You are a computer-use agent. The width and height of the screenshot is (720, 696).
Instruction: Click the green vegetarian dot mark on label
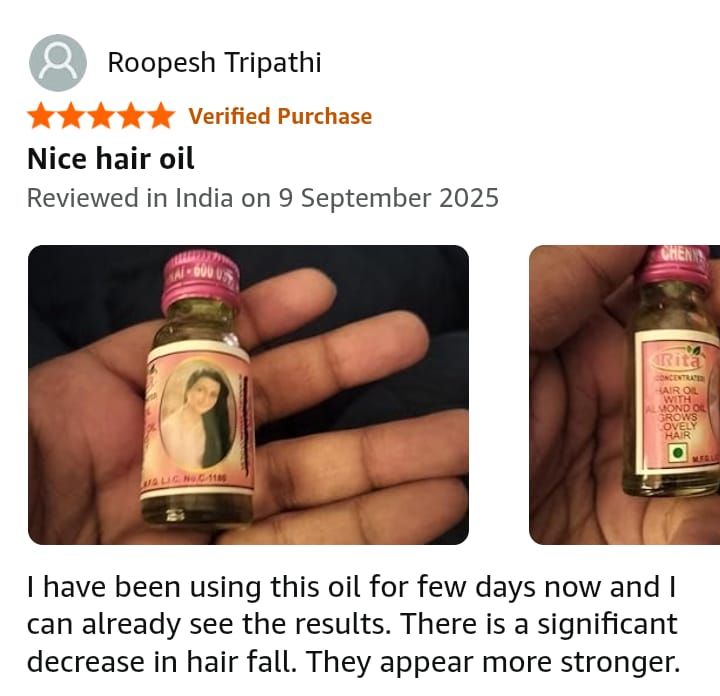(677, 453)
